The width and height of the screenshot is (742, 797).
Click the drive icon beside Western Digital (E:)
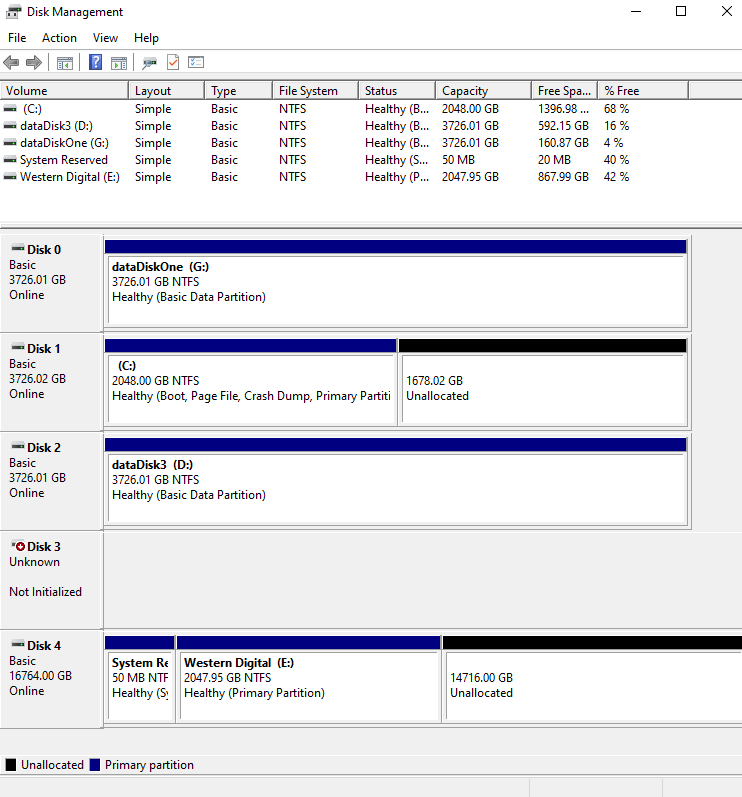tap(10, 177)
